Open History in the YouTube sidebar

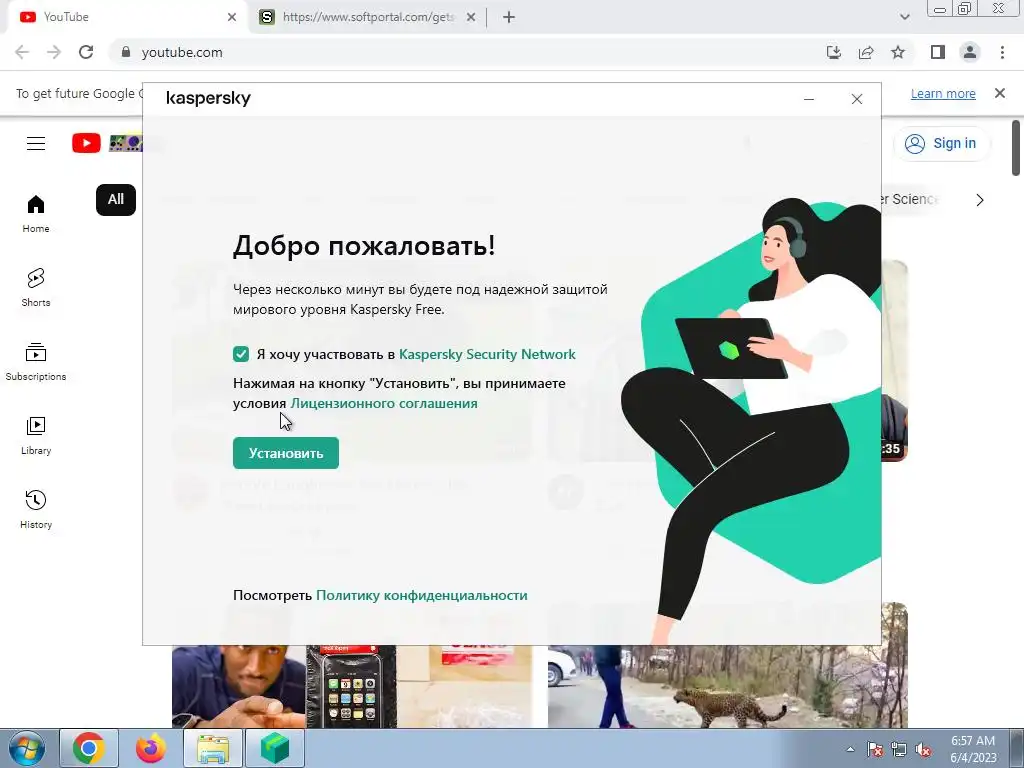pos(36,509)
